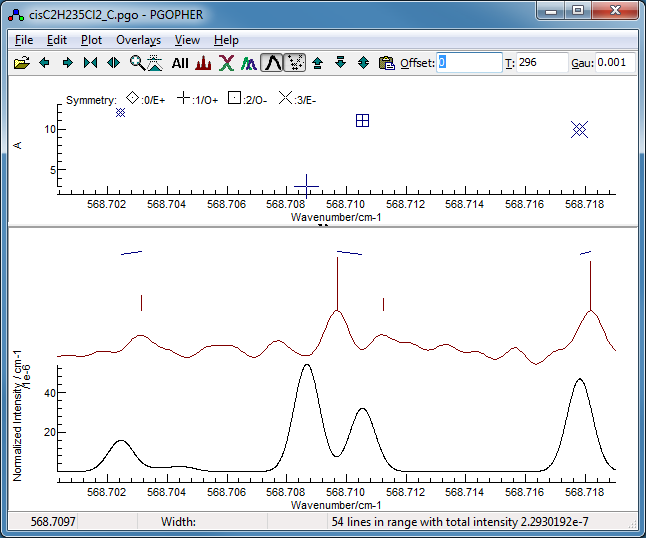
Task: Click the Offset input field
Action: pos(469,63)
